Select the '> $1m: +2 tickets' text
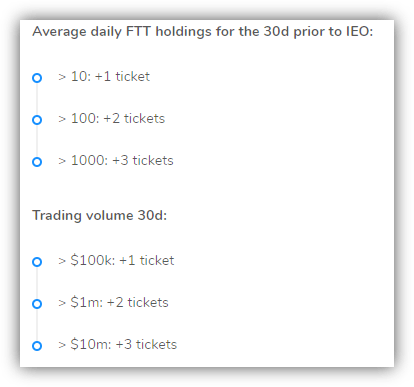This screenshot has width=414, height=387. (x=113, y=303)
